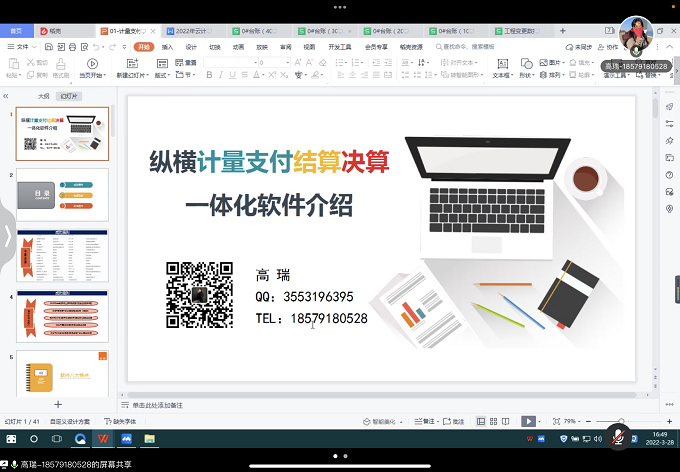Click the Picture (图片) insert icon
The height and width of the screenshot is (472, 680).
coord(543,62)
